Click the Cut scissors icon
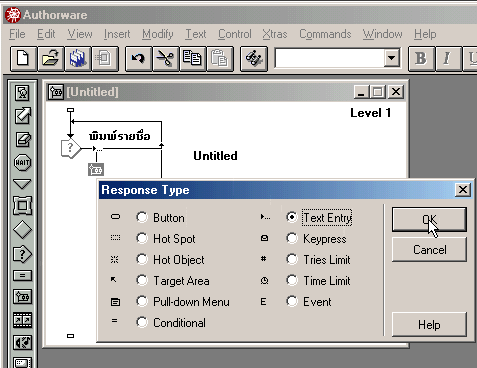The image size is (477, 368). pos(165,59)
